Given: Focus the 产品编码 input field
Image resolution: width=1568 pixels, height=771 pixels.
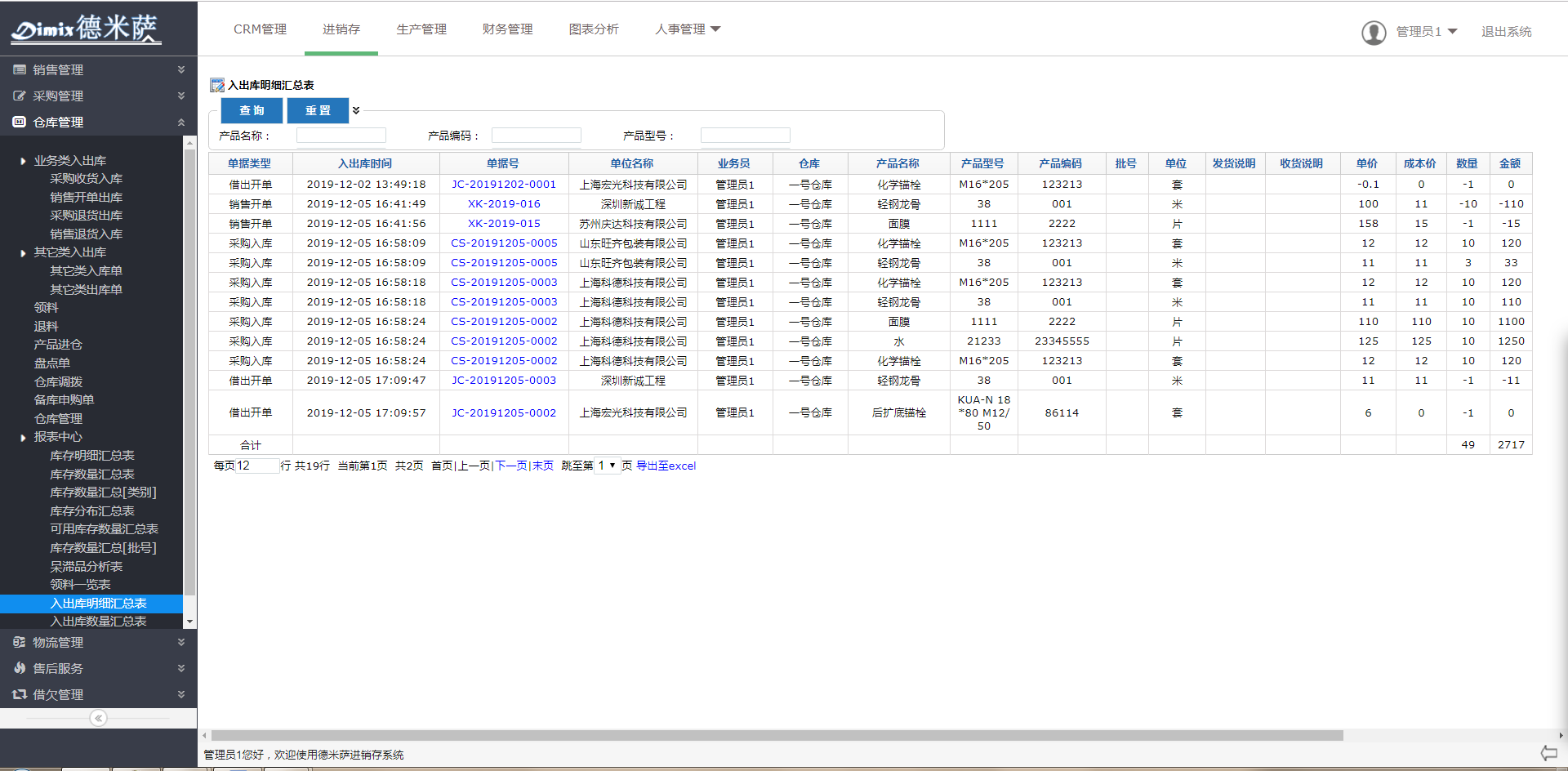Looking at the screenshot, I should pos(536,136).
